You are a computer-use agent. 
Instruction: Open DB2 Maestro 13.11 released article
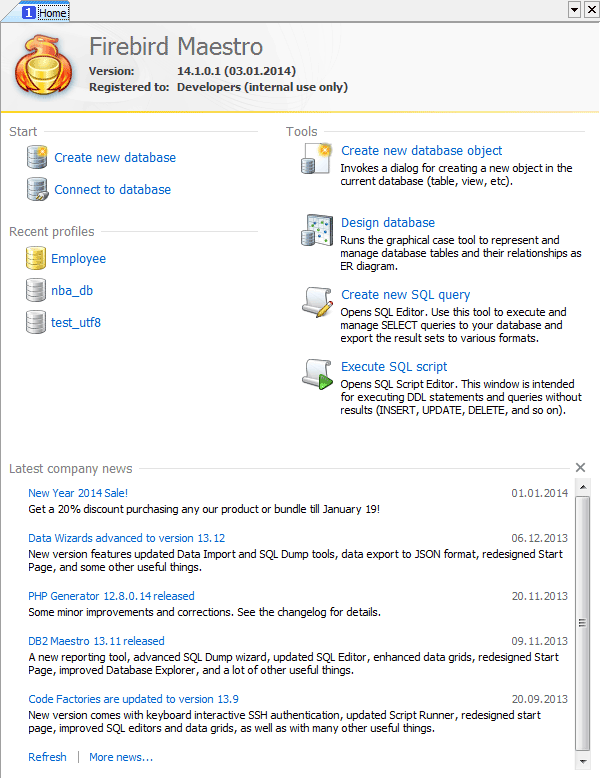point(96,641)
